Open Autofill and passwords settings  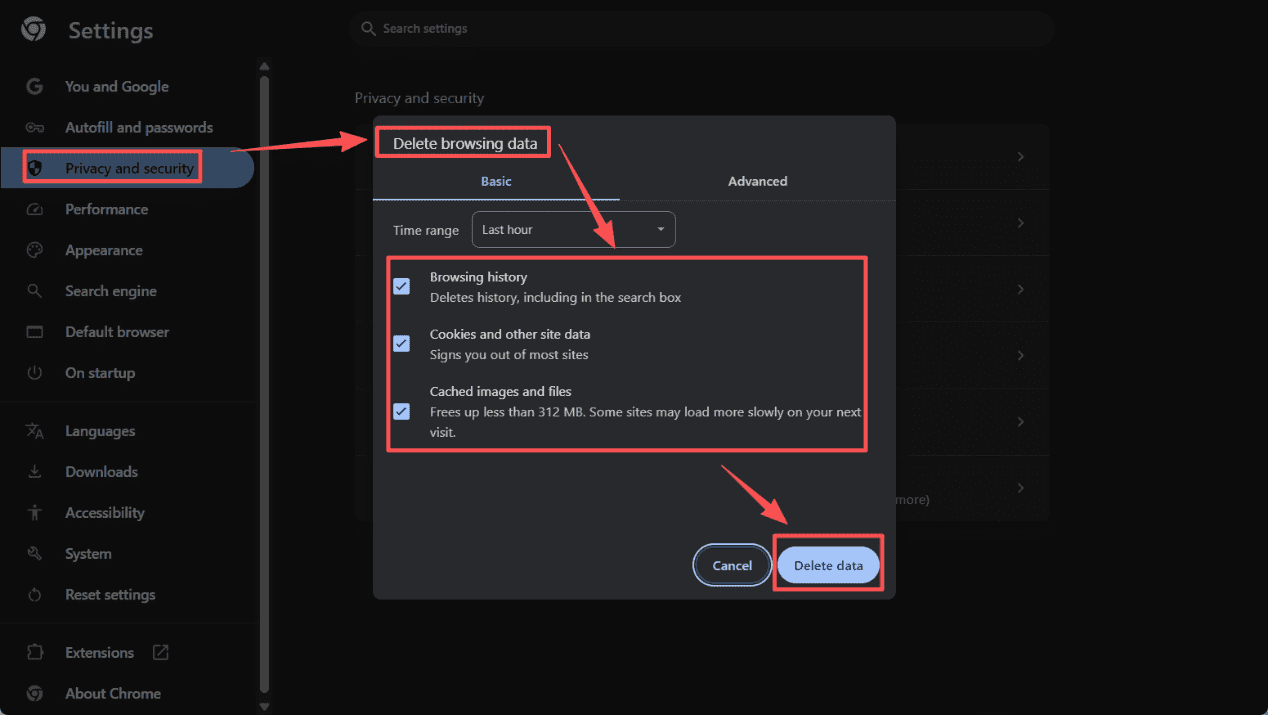point(35,127)
